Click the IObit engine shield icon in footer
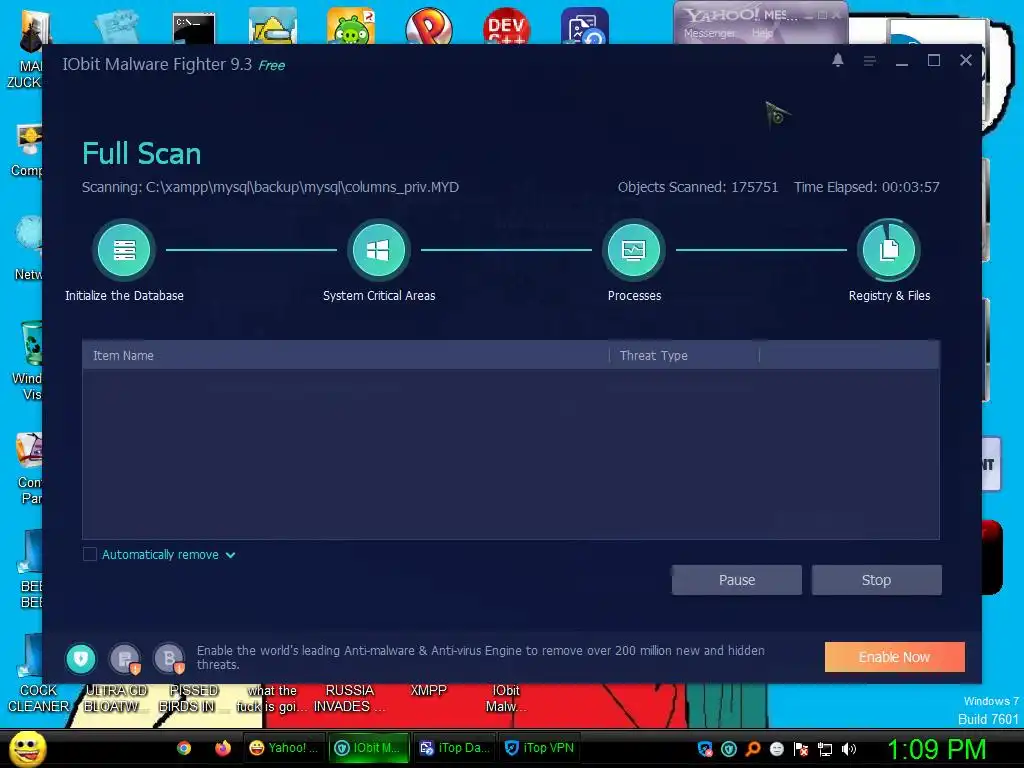The image size is (1024, 768). pos(81,658)
